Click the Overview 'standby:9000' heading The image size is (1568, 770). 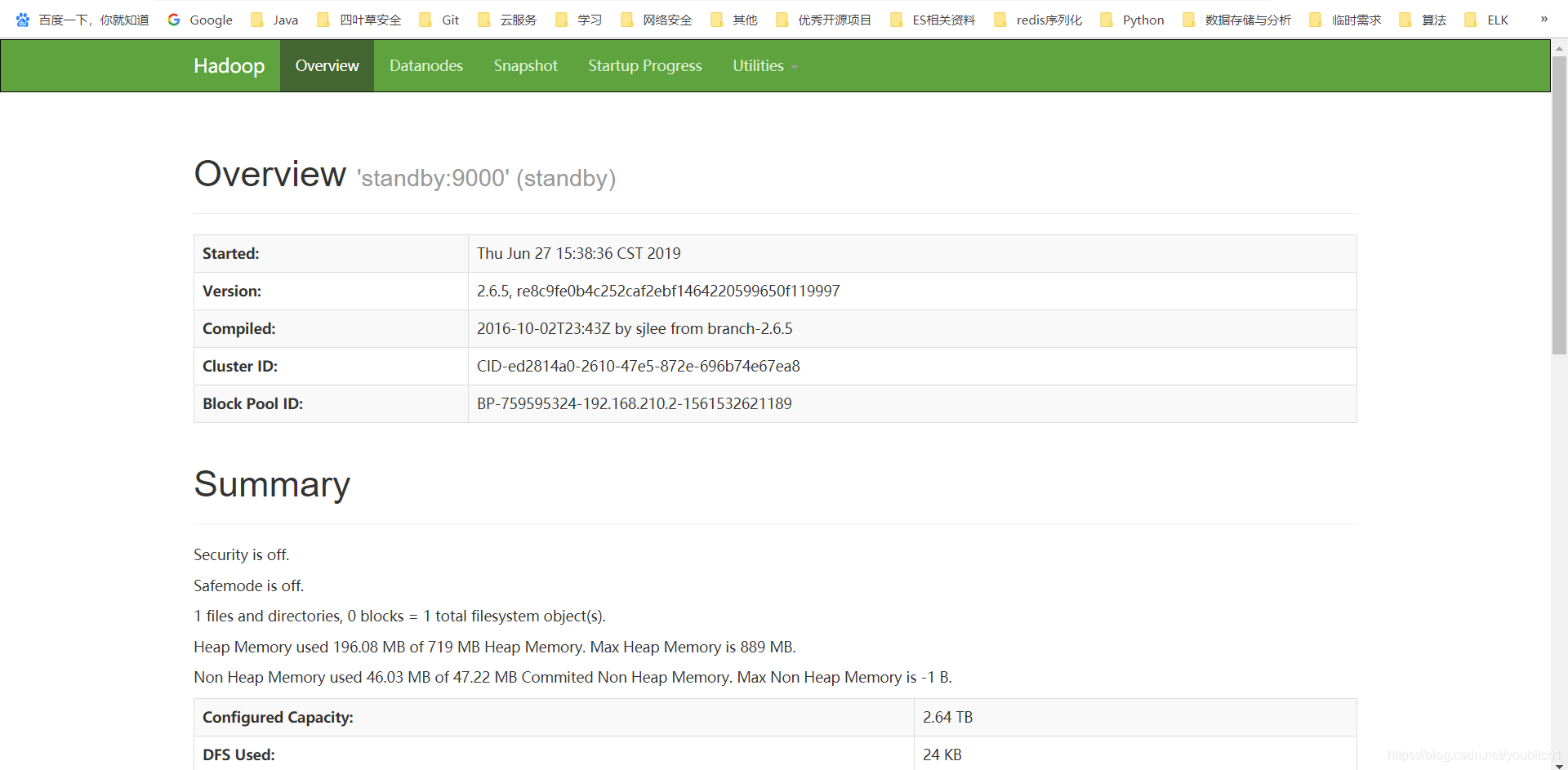pyautogui.click(x=405, y=175)
